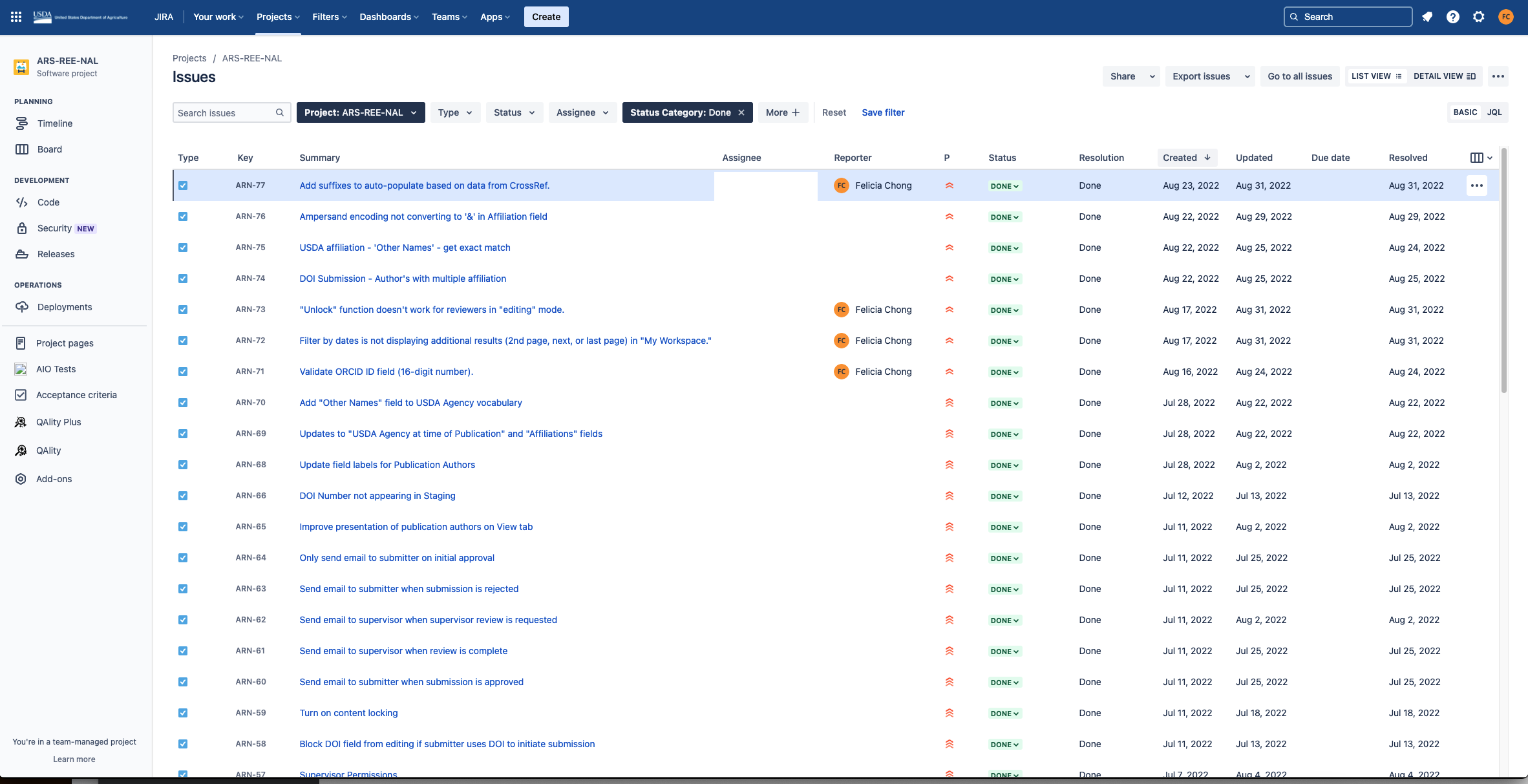Switch to JQL search mode
Image resolution: width=1528 pixels, height=784 pixels.
1494,112
